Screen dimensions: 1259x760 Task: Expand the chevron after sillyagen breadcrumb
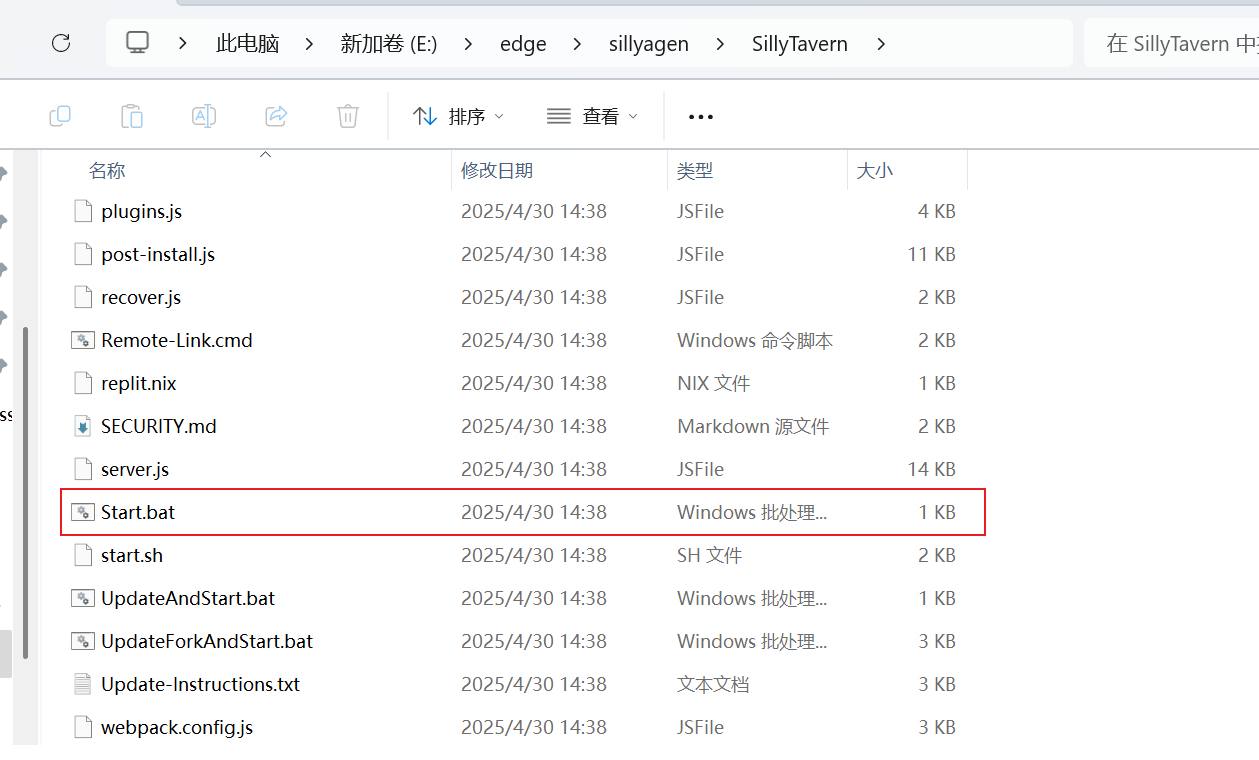tap(720, 44)
